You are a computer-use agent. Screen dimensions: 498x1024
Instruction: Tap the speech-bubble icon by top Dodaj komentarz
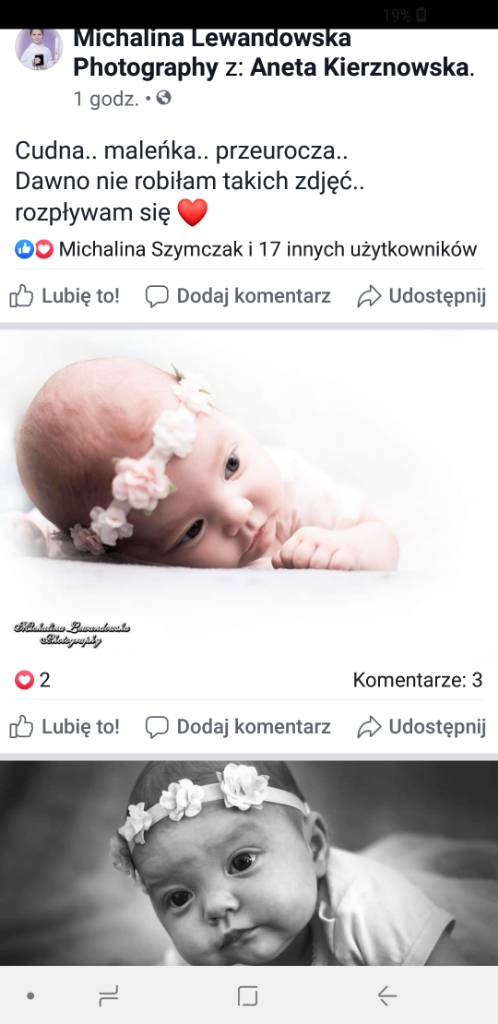click(x=157, y=296)
